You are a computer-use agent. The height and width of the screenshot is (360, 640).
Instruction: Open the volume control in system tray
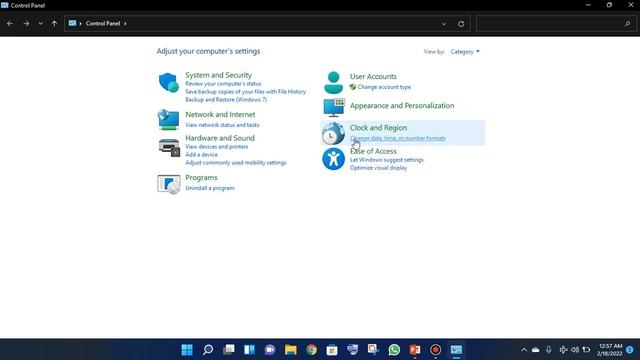coord(575,350)
